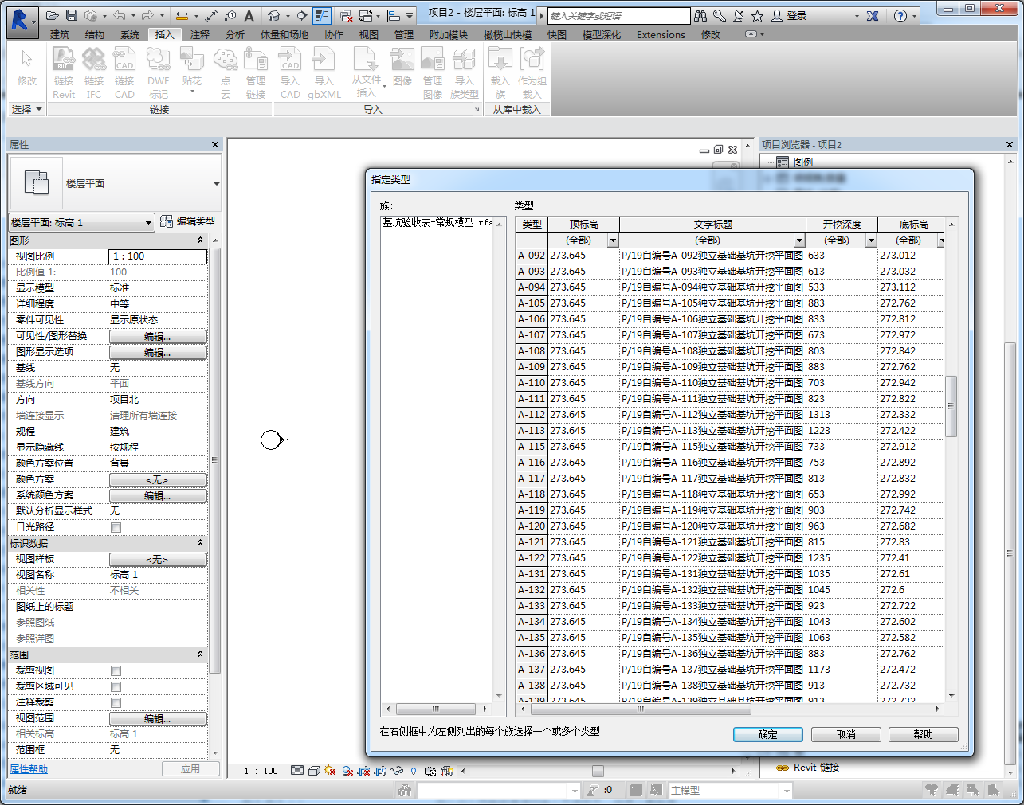Collapse the 标识数据 section in Properties
Image resolution: width=1024 pixels, height=805 pixels.
click(200, 543)
